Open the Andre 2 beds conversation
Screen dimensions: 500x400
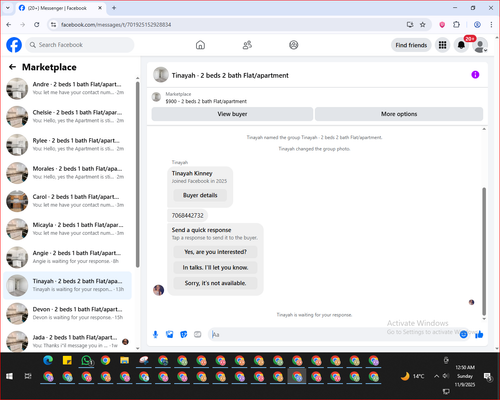pyautogui.click(x=68, y=88)
